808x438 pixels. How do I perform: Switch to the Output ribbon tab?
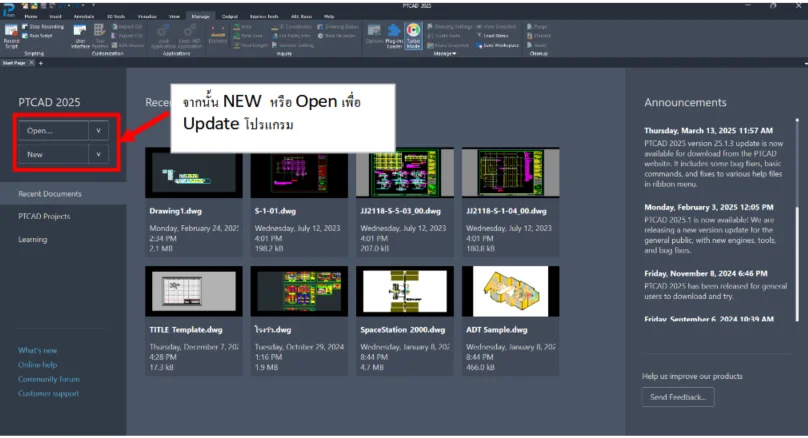point(229,16)
